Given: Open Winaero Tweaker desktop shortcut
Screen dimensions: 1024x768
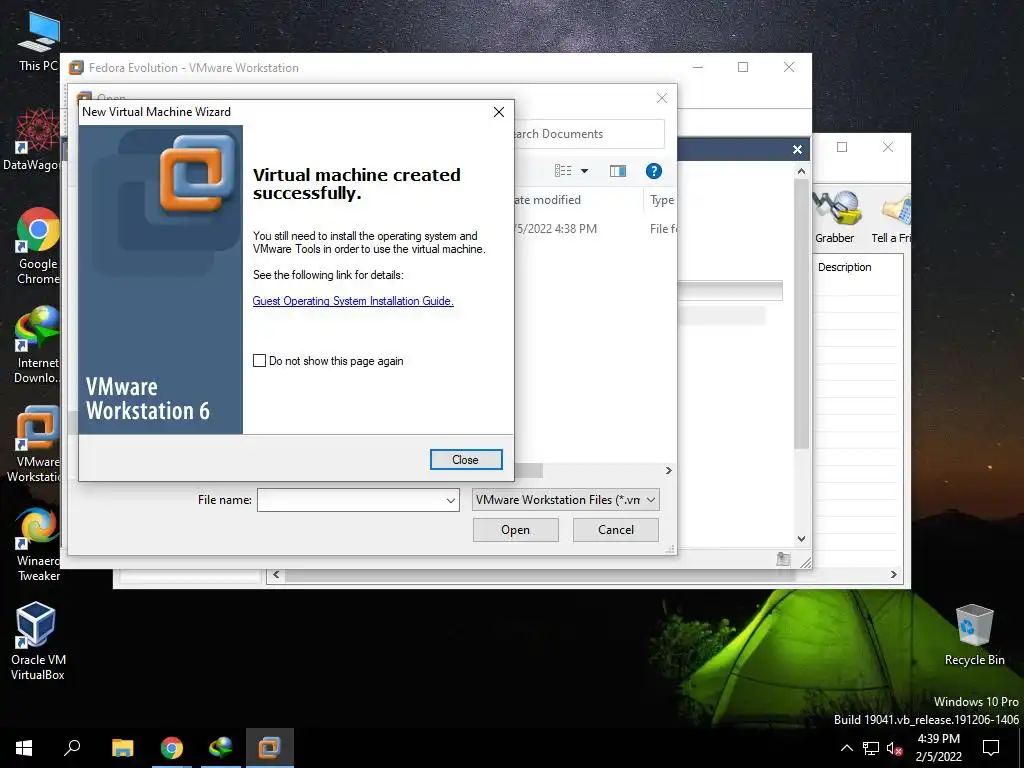Looking at the screenshot, I should (38, 544).
